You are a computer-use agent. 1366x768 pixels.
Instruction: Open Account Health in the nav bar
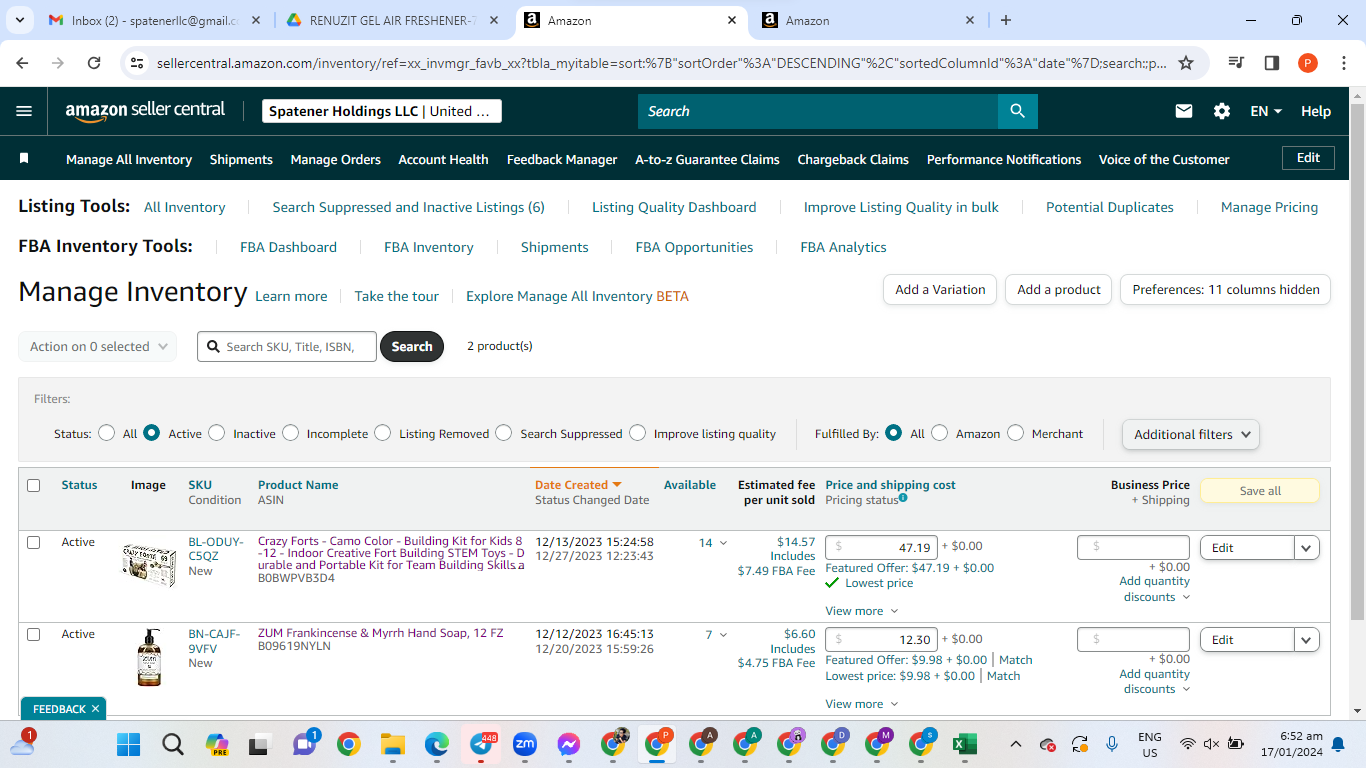click(444, 159)
